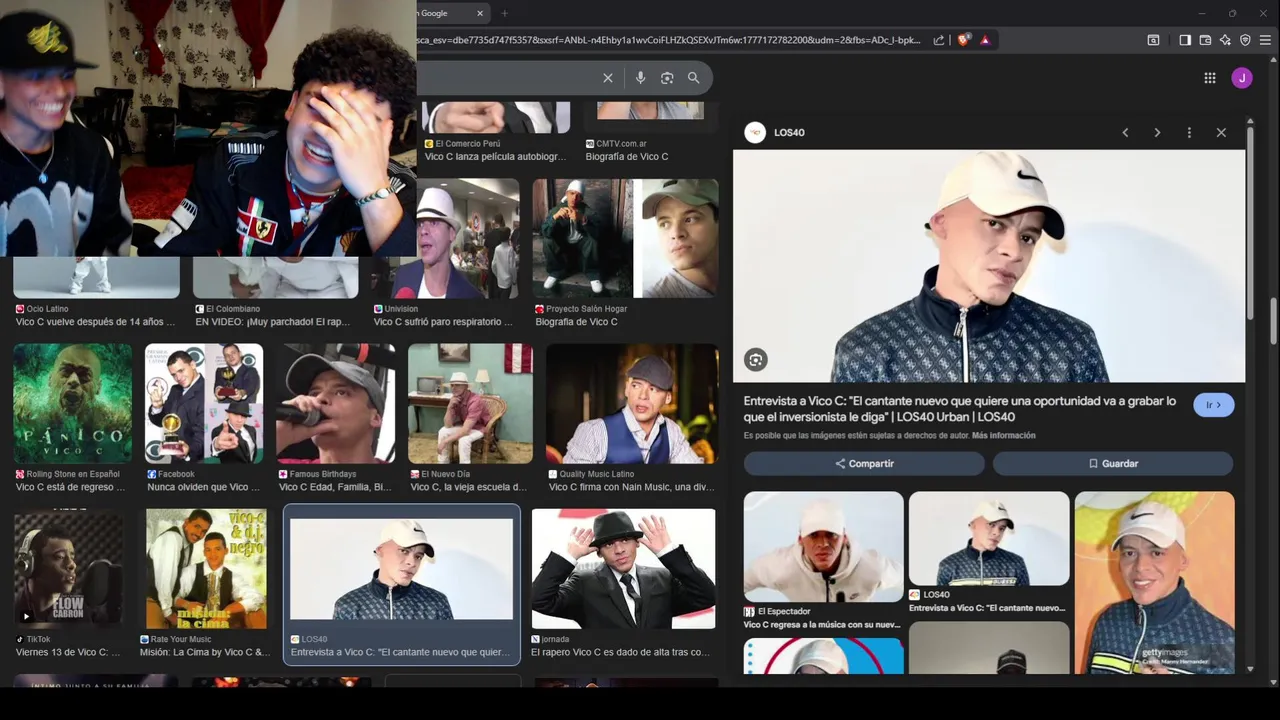
Task: Click 'Vico C regresa a la música' caption
Action: tap(822, 625)
